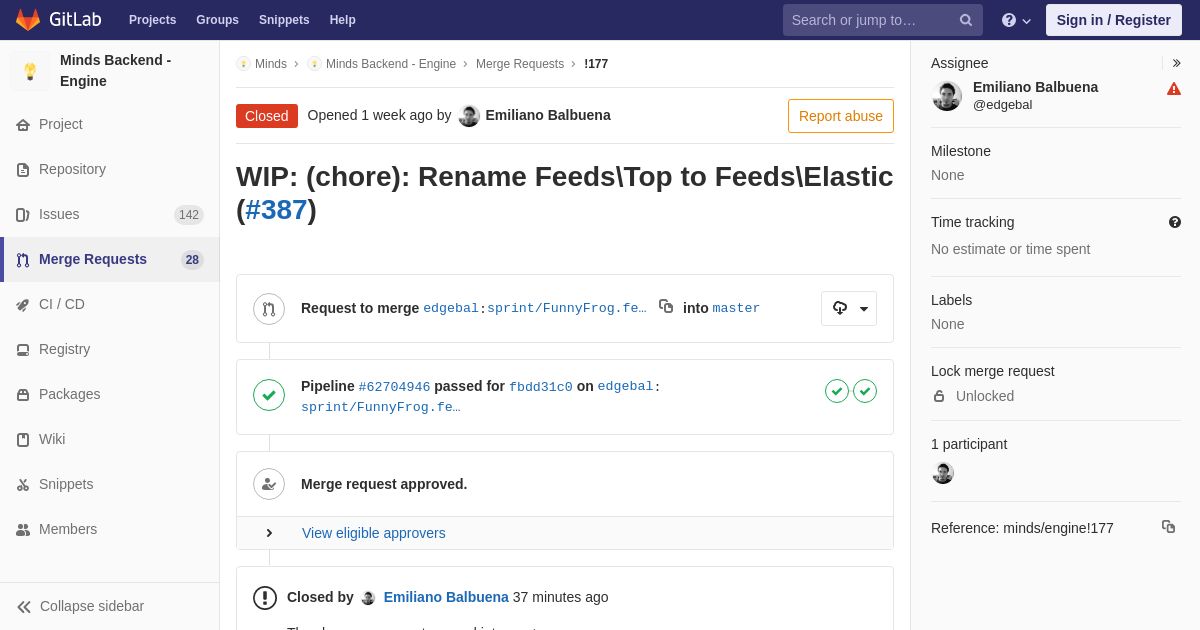Click the assignee red warning icon
Image resolution: width=1200 pixels, height=630 pixels.
pos(1174,89)
